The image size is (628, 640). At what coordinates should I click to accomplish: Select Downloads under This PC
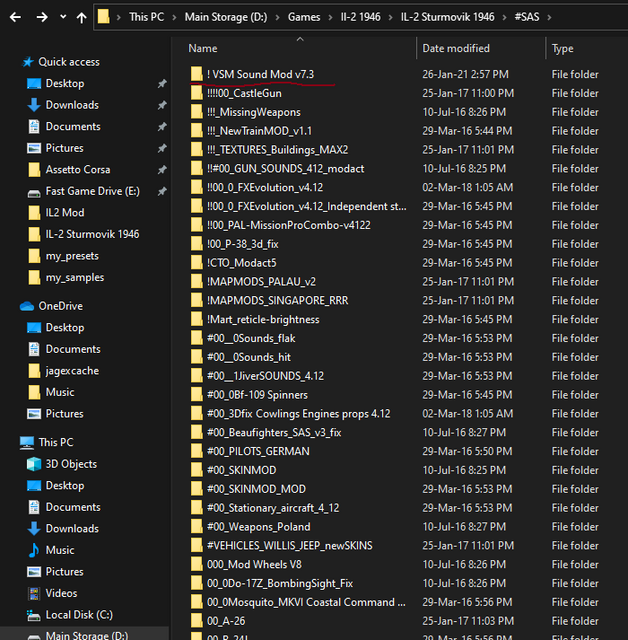[x=72, y=529]
